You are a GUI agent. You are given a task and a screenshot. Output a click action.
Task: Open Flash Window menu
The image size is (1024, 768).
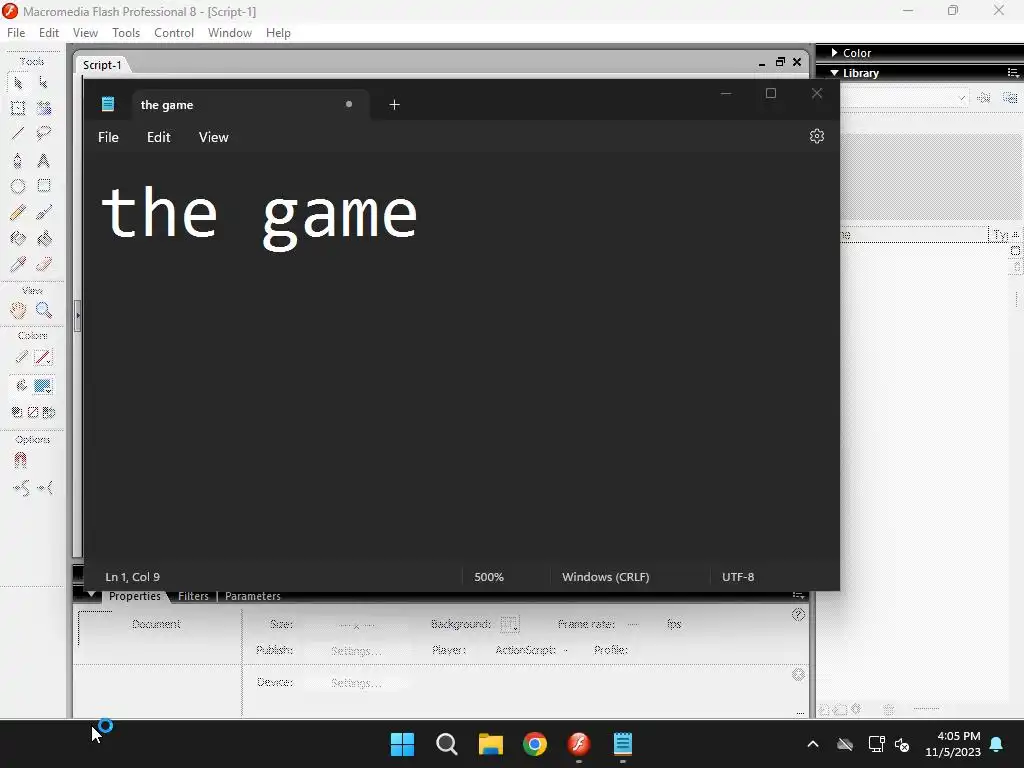coord(230,33)
